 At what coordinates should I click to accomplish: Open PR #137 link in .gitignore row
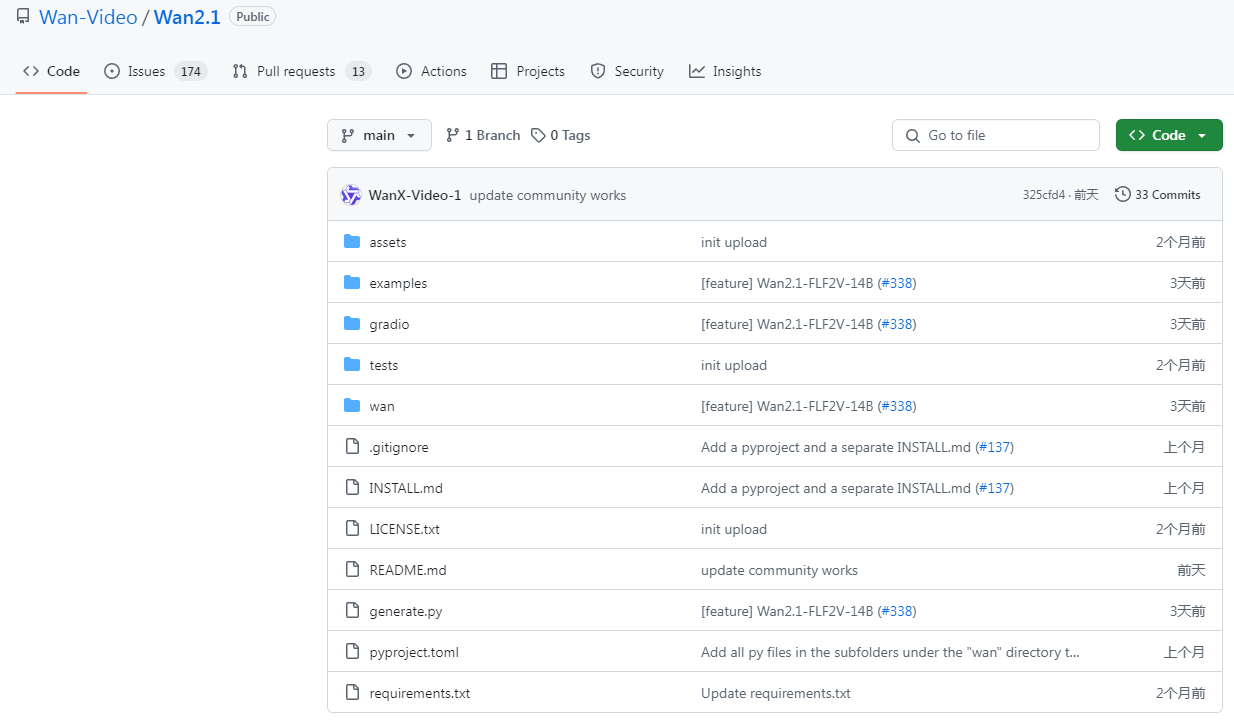click(x=994, y=447)
